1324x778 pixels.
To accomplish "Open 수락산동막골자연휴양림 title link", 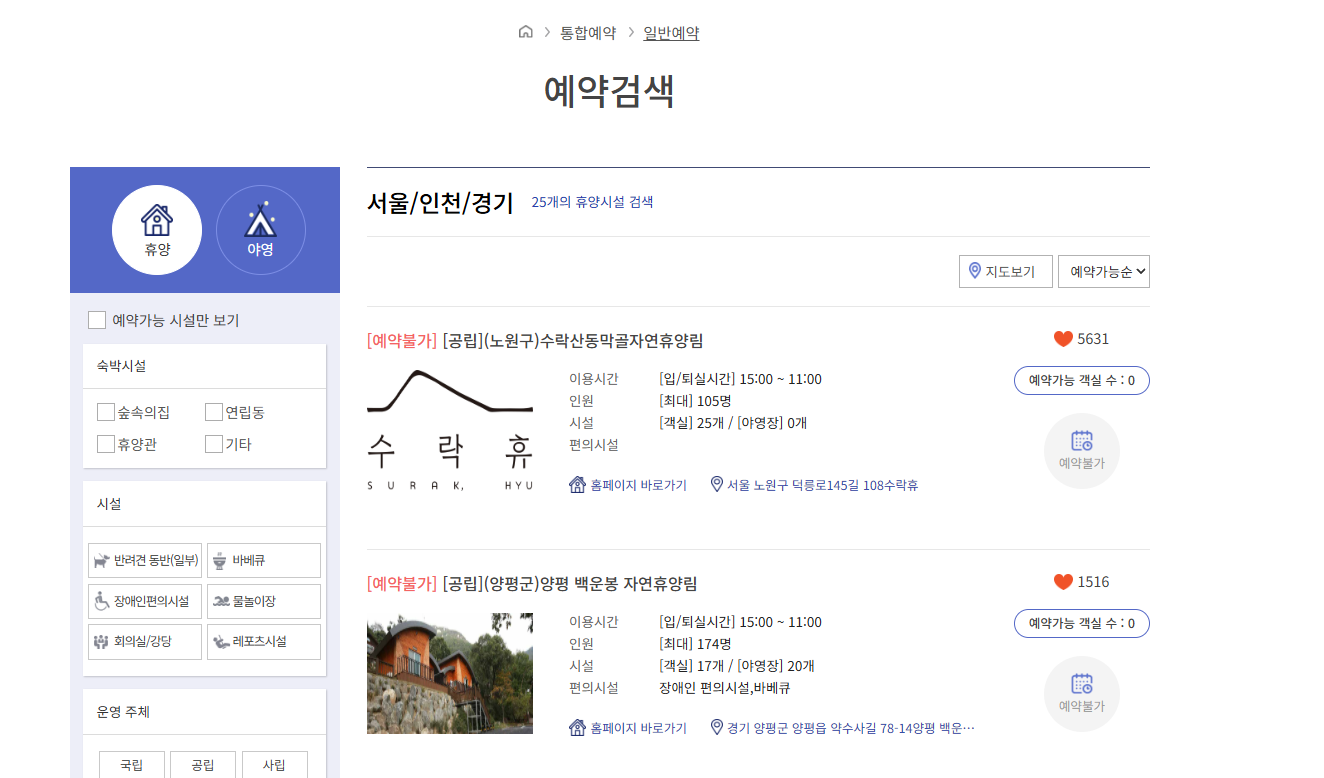I will click(535, 341).
